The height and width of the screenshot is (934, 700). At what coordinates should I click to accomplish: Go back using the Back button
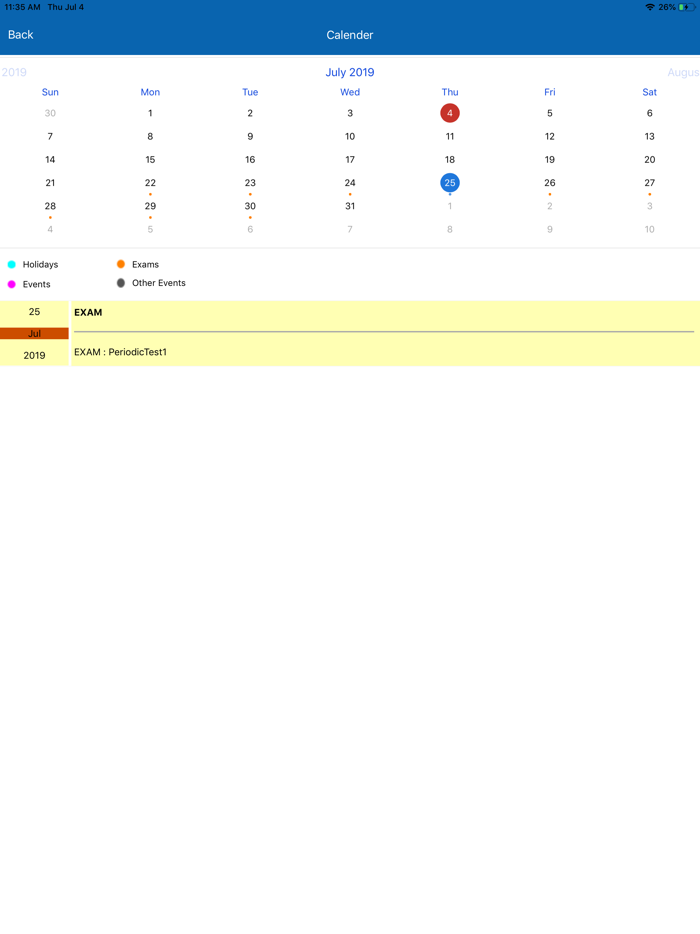tap(20, 35)
